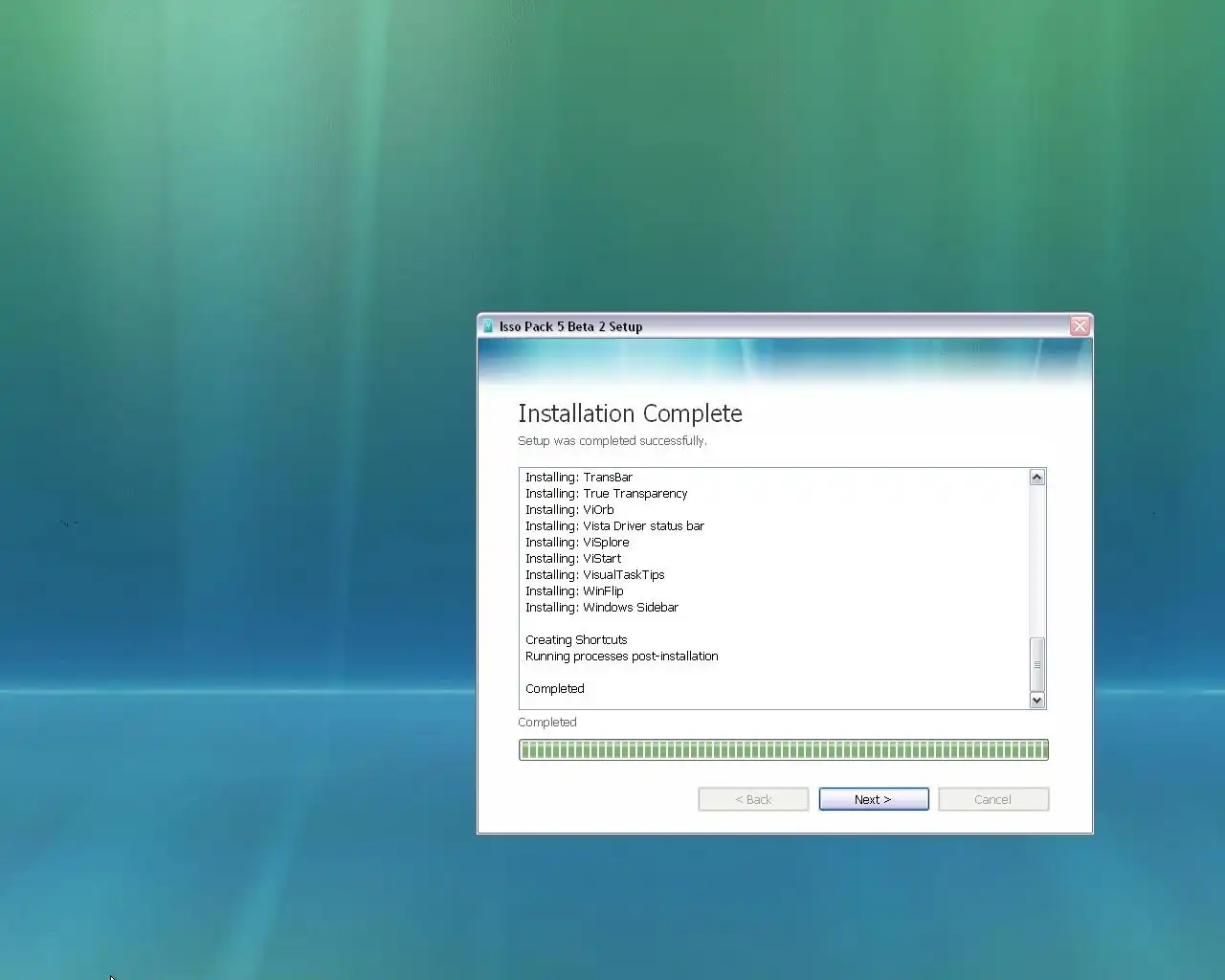Select the 'Installing: Windows Sidebar' log line
The height and width of the screenshot is (980, 1225).
[602, 607]
